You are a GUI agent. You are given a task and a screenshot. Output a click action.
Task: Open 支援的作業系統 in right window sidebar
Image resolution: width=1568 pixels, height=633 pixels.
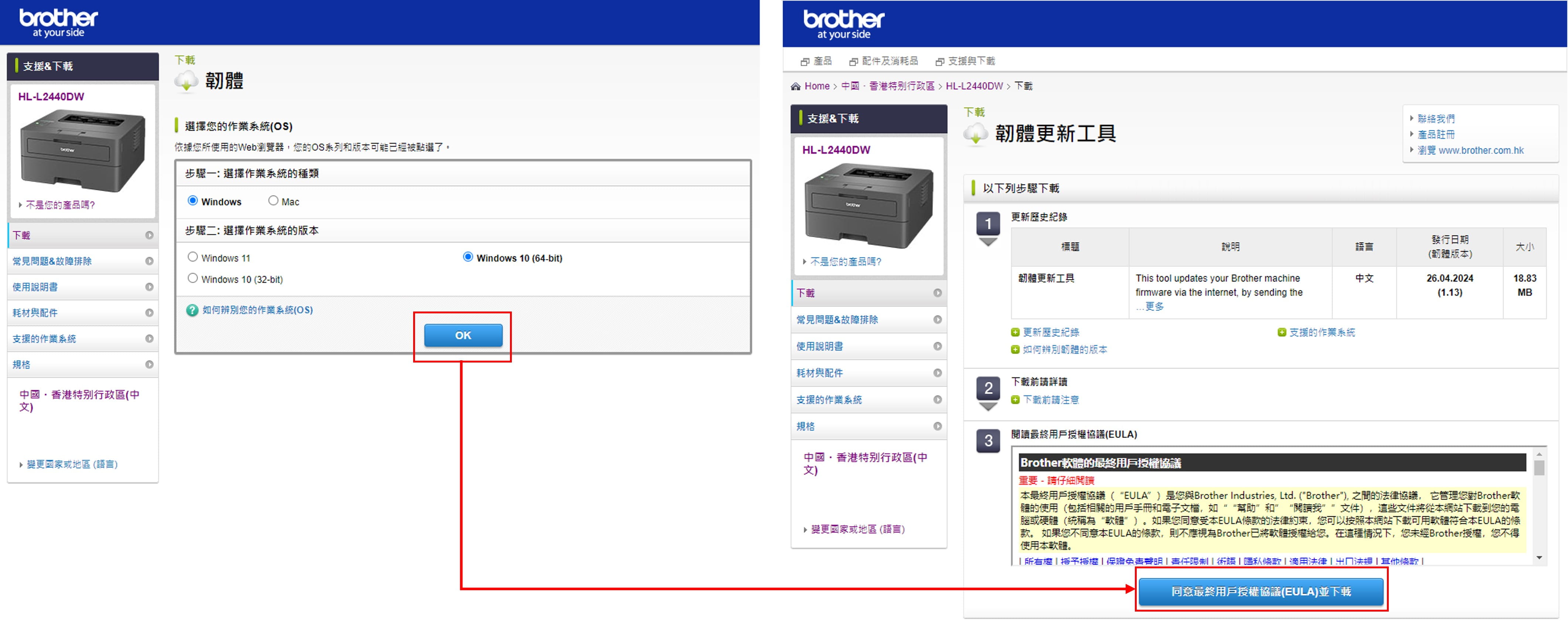coord(868,400)
